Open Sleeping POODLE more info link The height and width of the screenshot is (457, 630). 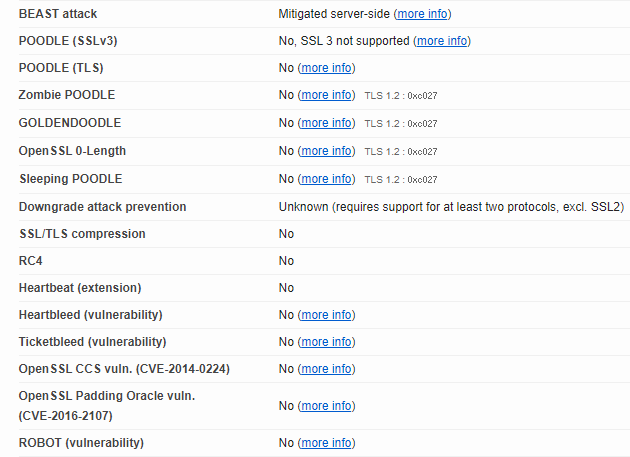tap(326, 179)
